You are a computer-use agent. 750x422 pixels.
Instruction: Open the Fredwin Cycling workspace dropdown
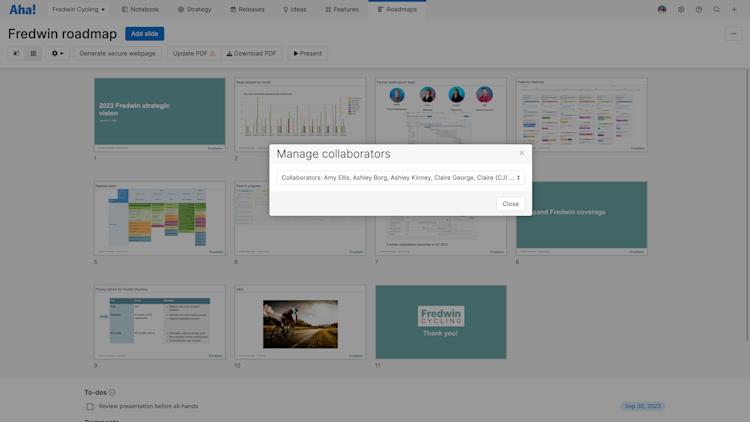[78, 9]
